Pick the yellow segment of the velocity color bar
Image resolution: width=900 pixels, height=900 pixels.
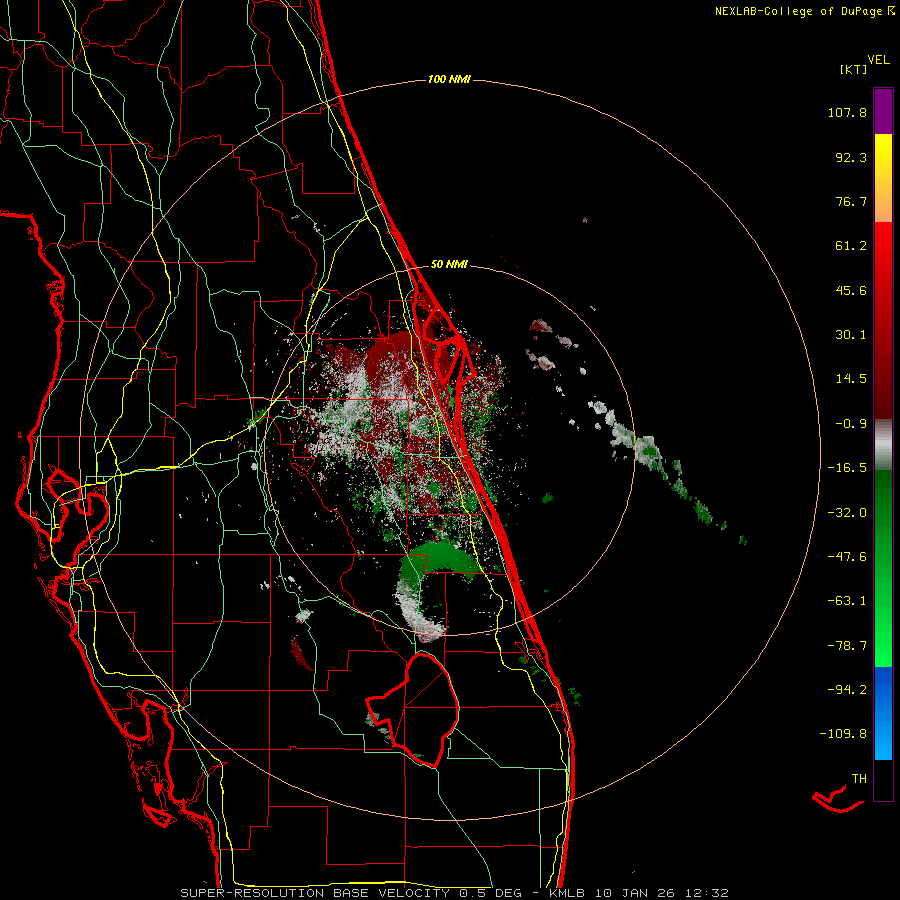tap(883, 156)
